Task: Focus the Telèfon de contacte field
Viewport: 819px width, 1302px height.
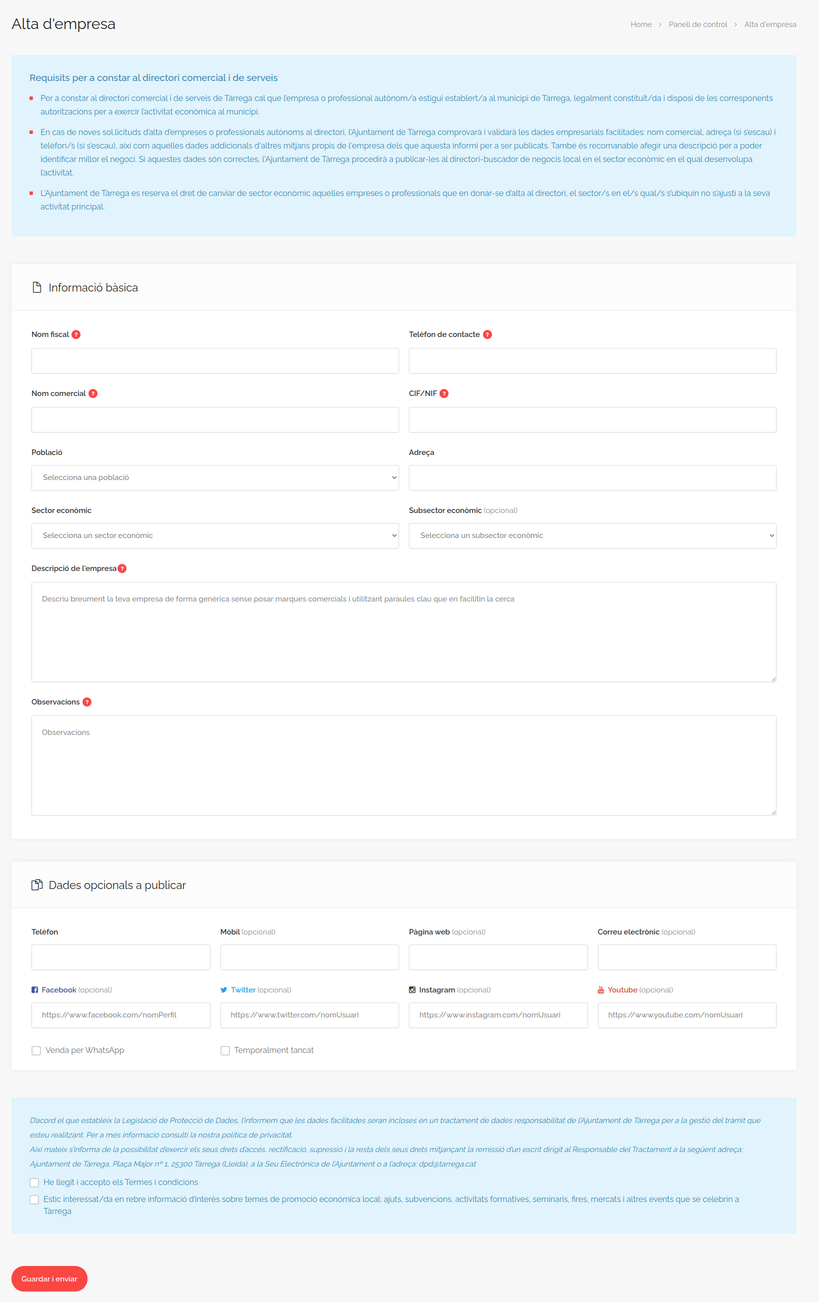Action: point(592,361)
